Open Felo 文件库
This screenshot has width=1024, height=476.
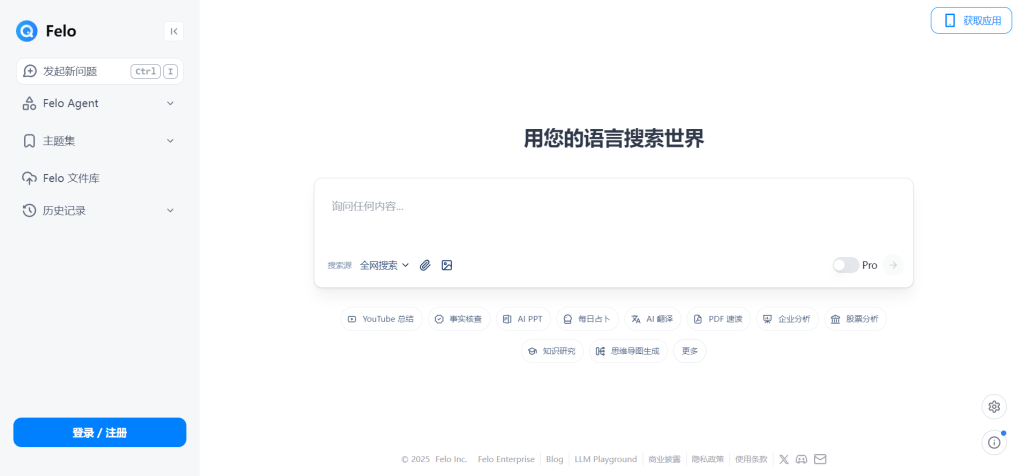[x=99, y=178]
